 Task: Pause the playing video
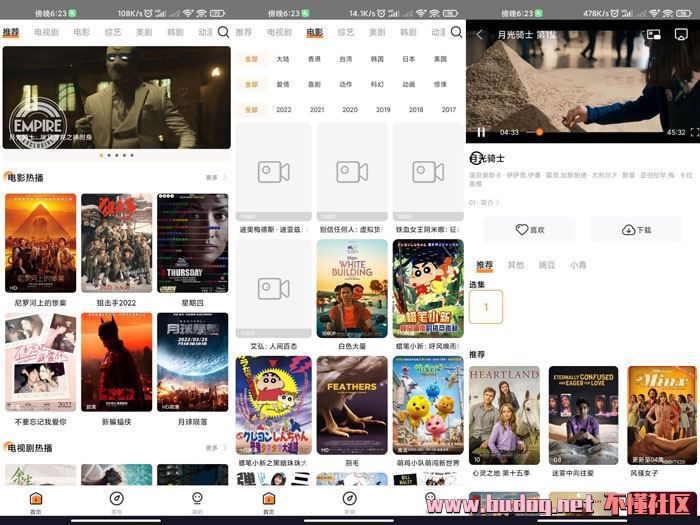(481, 132)
